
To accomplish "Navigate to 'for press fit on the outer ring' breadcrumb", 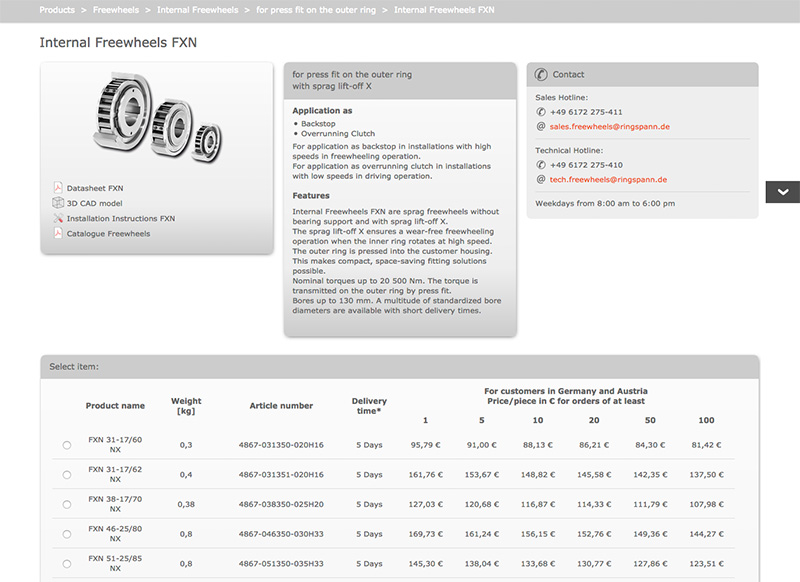I will point(316,10).
